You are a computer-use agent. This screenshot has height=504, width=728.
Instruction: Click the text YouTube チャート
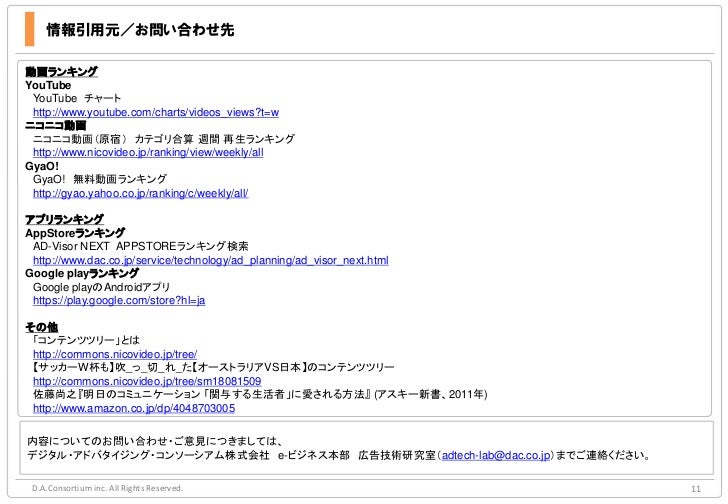click(77, 98)
